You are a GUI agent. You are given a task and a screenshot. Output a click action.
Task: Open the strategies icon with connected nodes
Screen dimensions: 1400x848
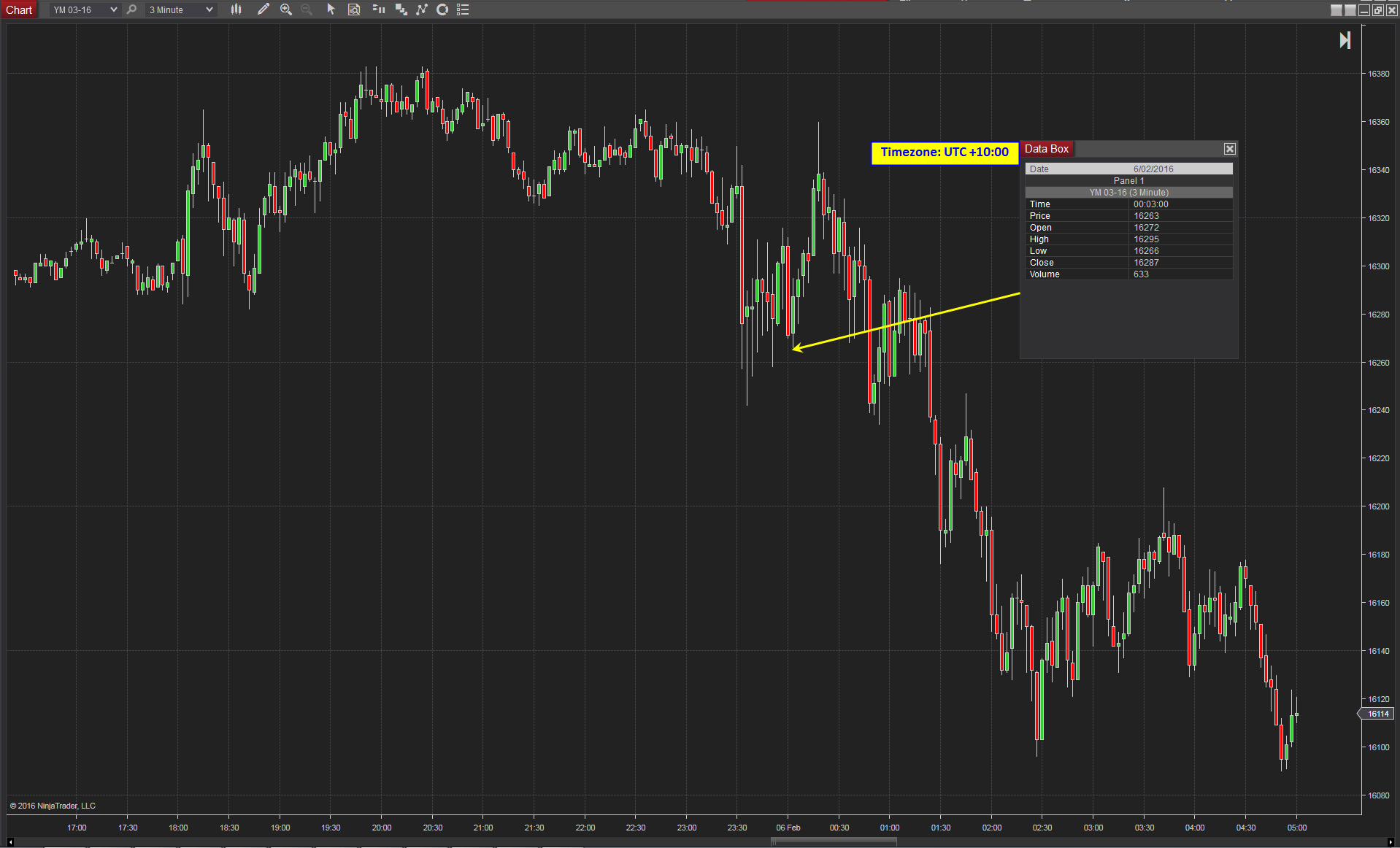click(x=422, y=9)
